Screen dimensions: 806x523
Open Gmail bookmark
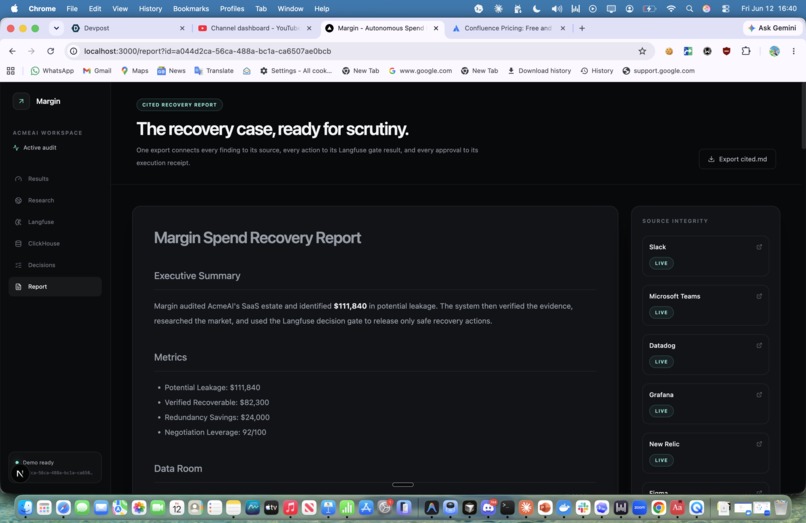click(97, 71)
